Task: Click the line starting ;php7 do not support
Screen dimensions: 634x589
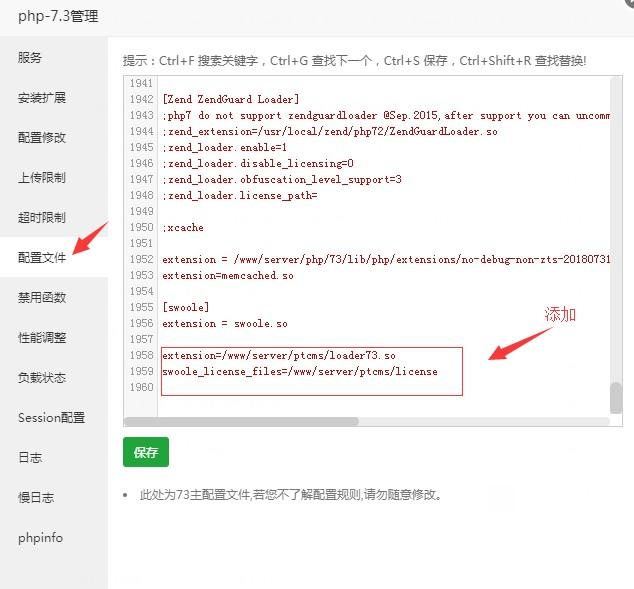Action: coord(386,116)
